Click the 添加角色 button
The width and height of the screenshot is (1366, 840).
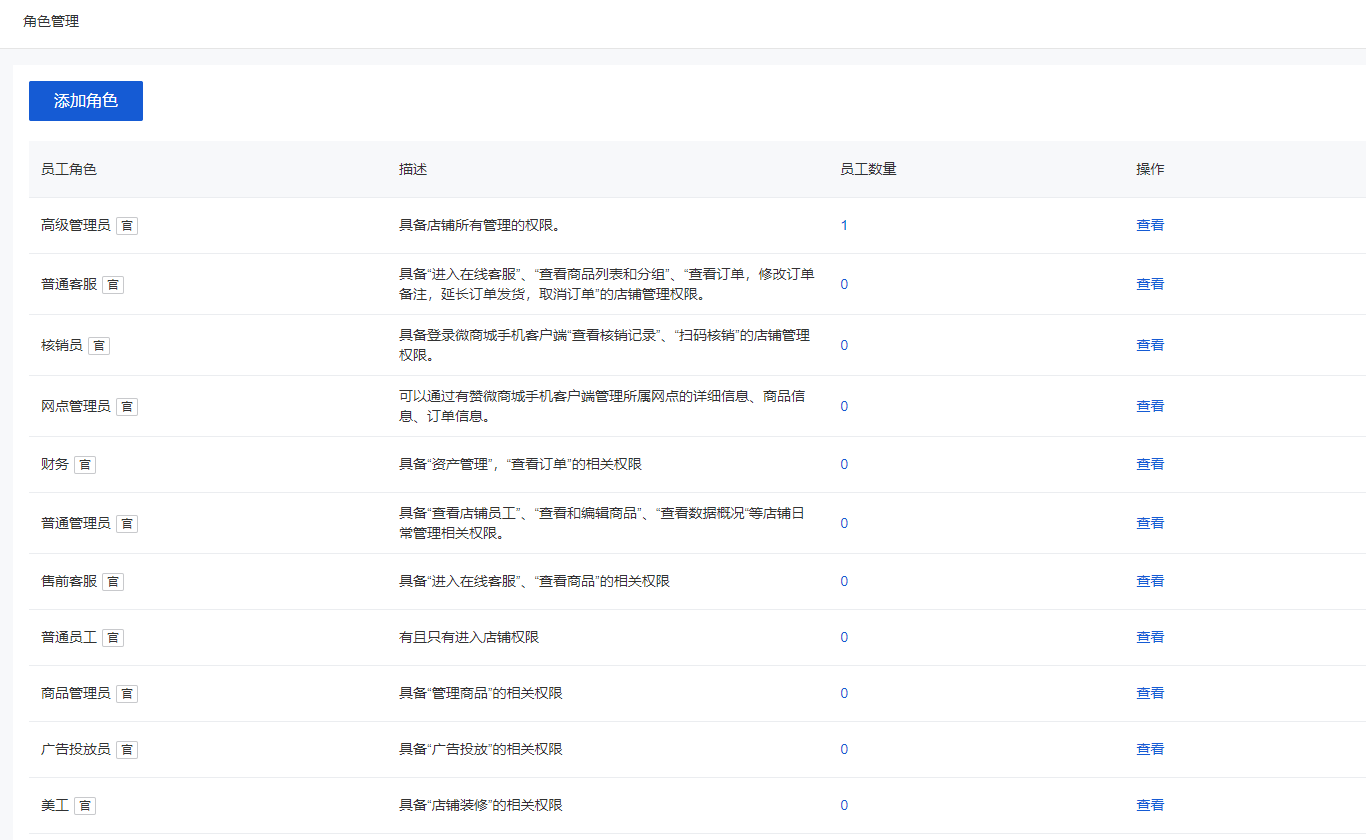tap(85, 101)
